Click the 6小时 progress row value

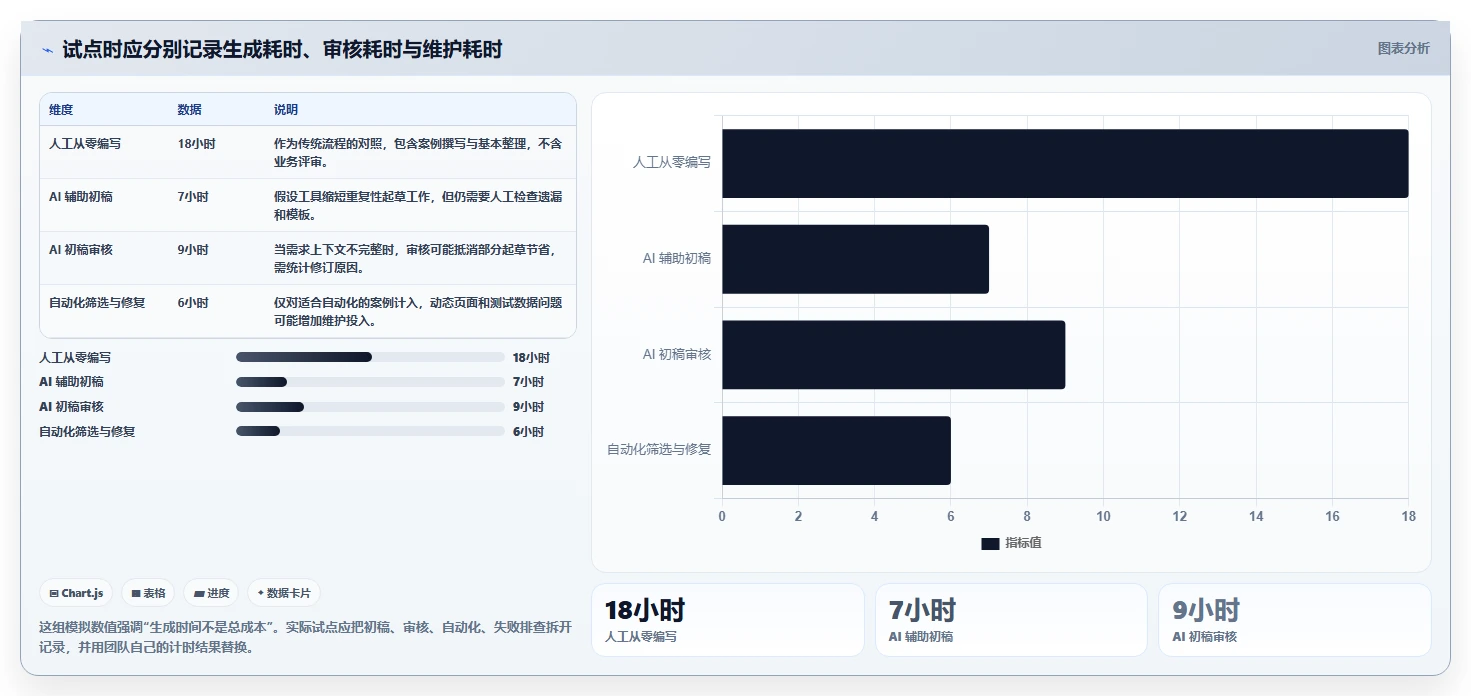528,432
